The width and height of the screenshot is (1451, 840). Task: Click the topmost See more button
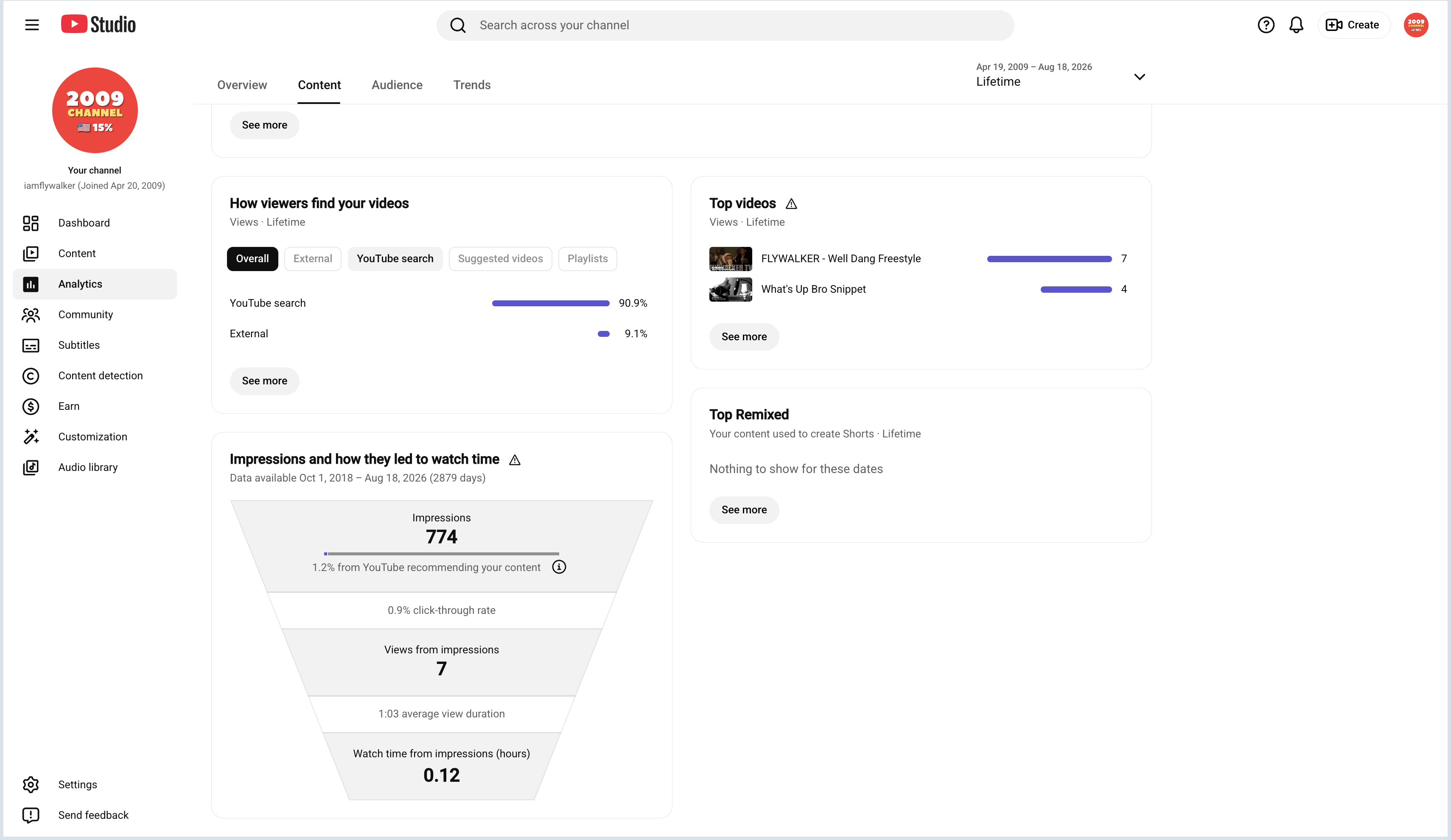point(264,125)
